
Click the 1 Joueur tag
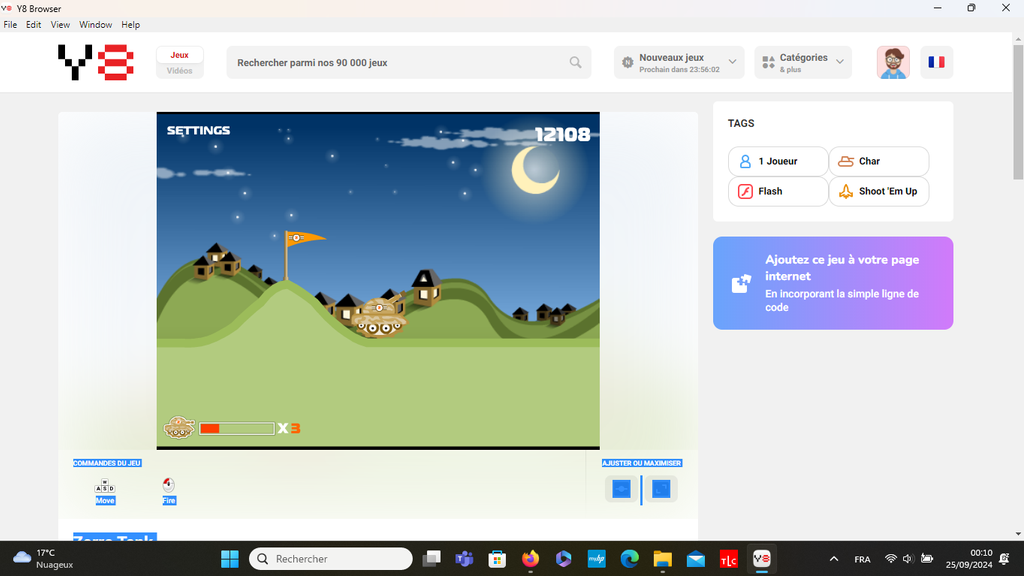point(778,161)
